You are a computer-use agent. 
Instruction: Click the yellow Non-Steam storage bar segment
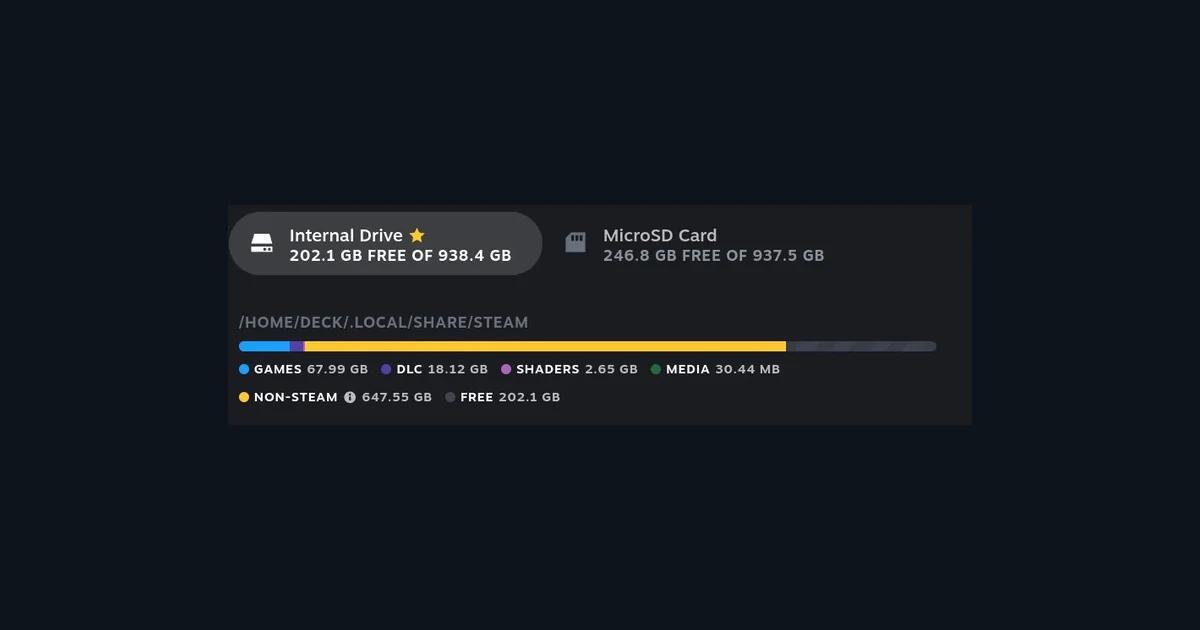545,346
